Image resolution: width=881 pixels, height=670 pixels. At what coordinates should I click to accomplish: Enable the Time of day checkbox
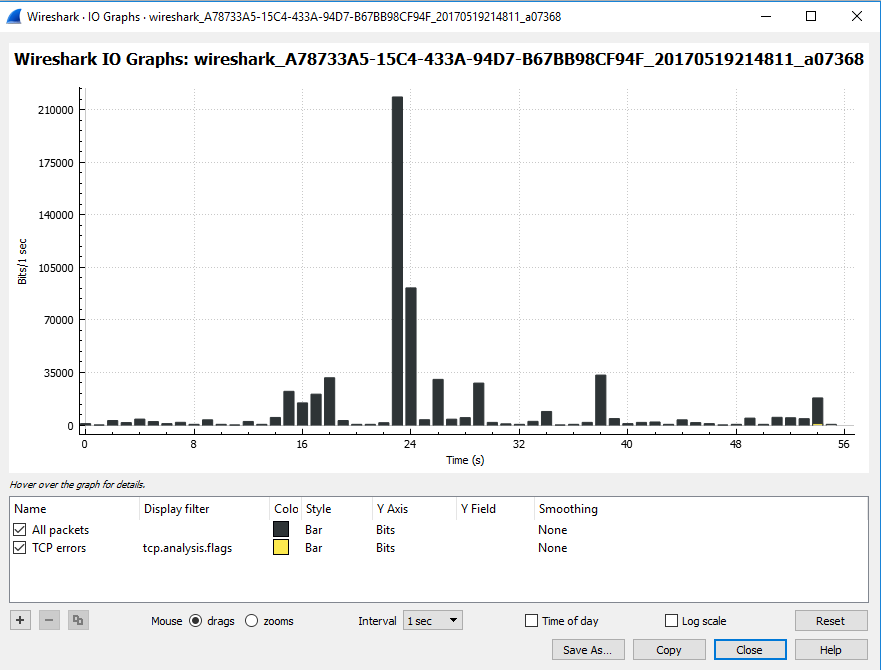pos(531,621)
